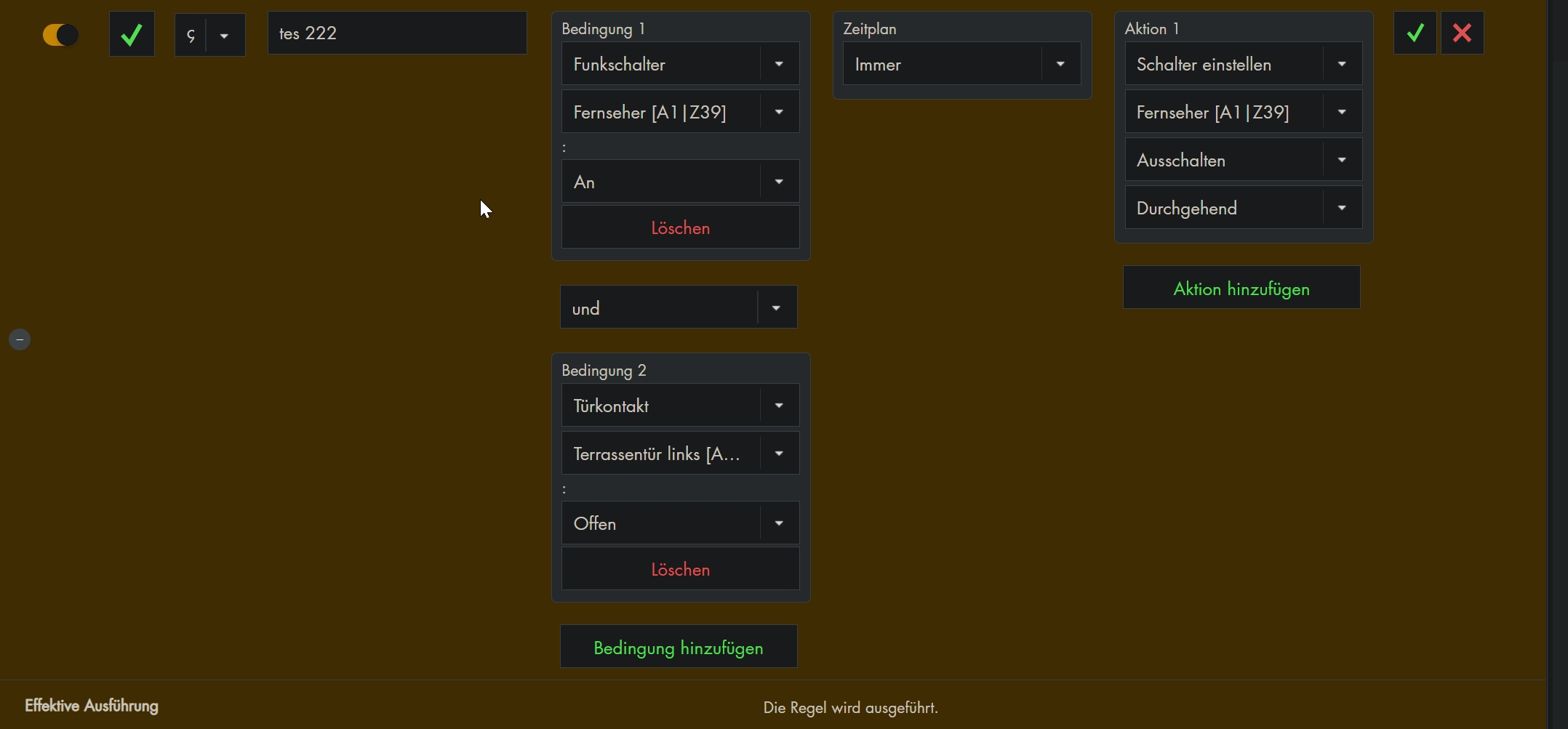Expand the Terrassentür links device dropdown
1568x729 pixels.
[x=680, y=454]
